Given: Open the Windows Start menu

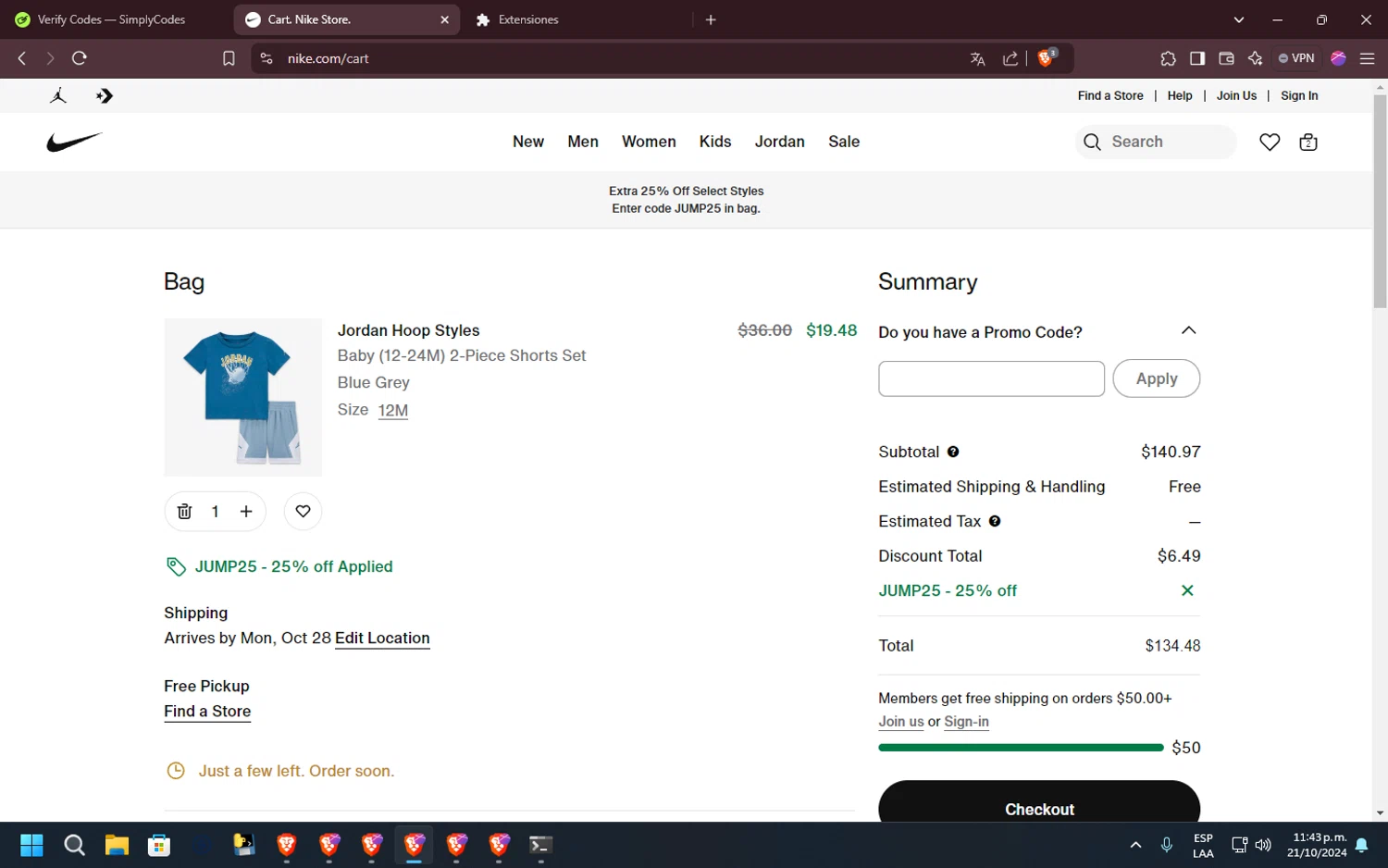Looking at the screenshot, I should (31, 845).
